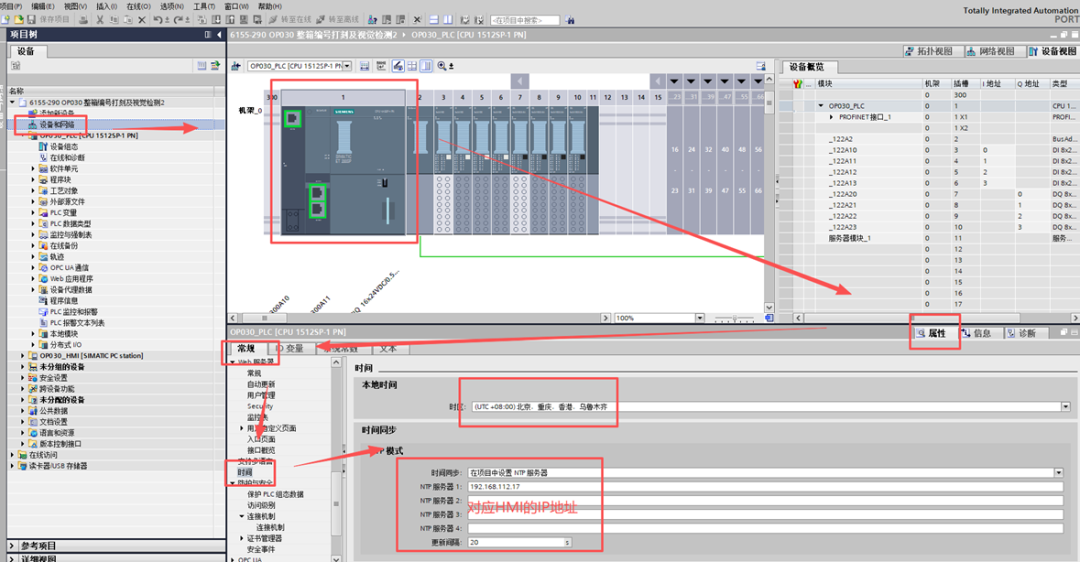1080x562 pixels.
Task: Expand the 在线访问 tree node
Action: [x=12, y=455]
